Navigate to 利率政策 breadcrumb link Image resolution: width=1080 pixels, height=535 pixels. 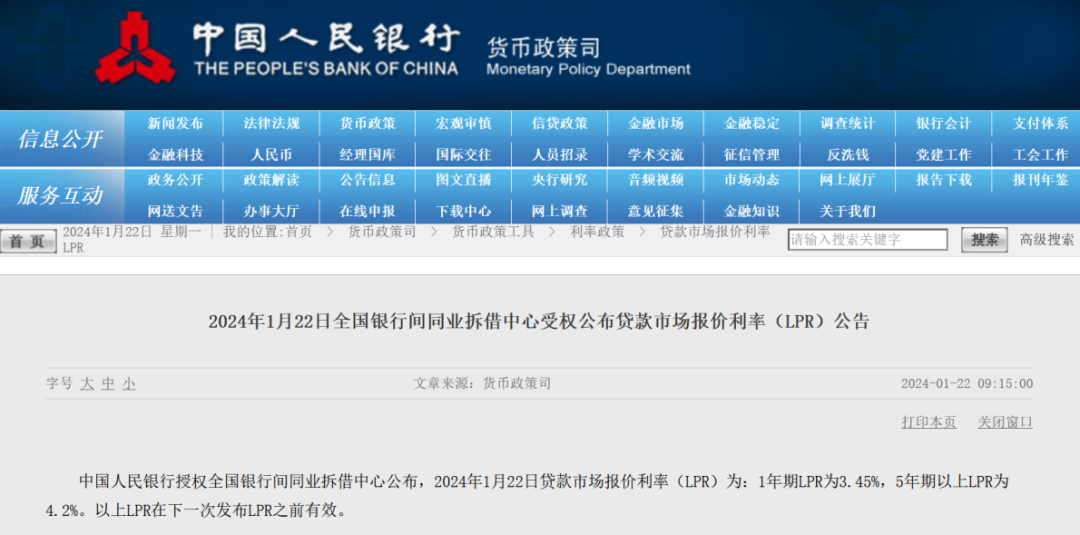(x=597, y=232)
